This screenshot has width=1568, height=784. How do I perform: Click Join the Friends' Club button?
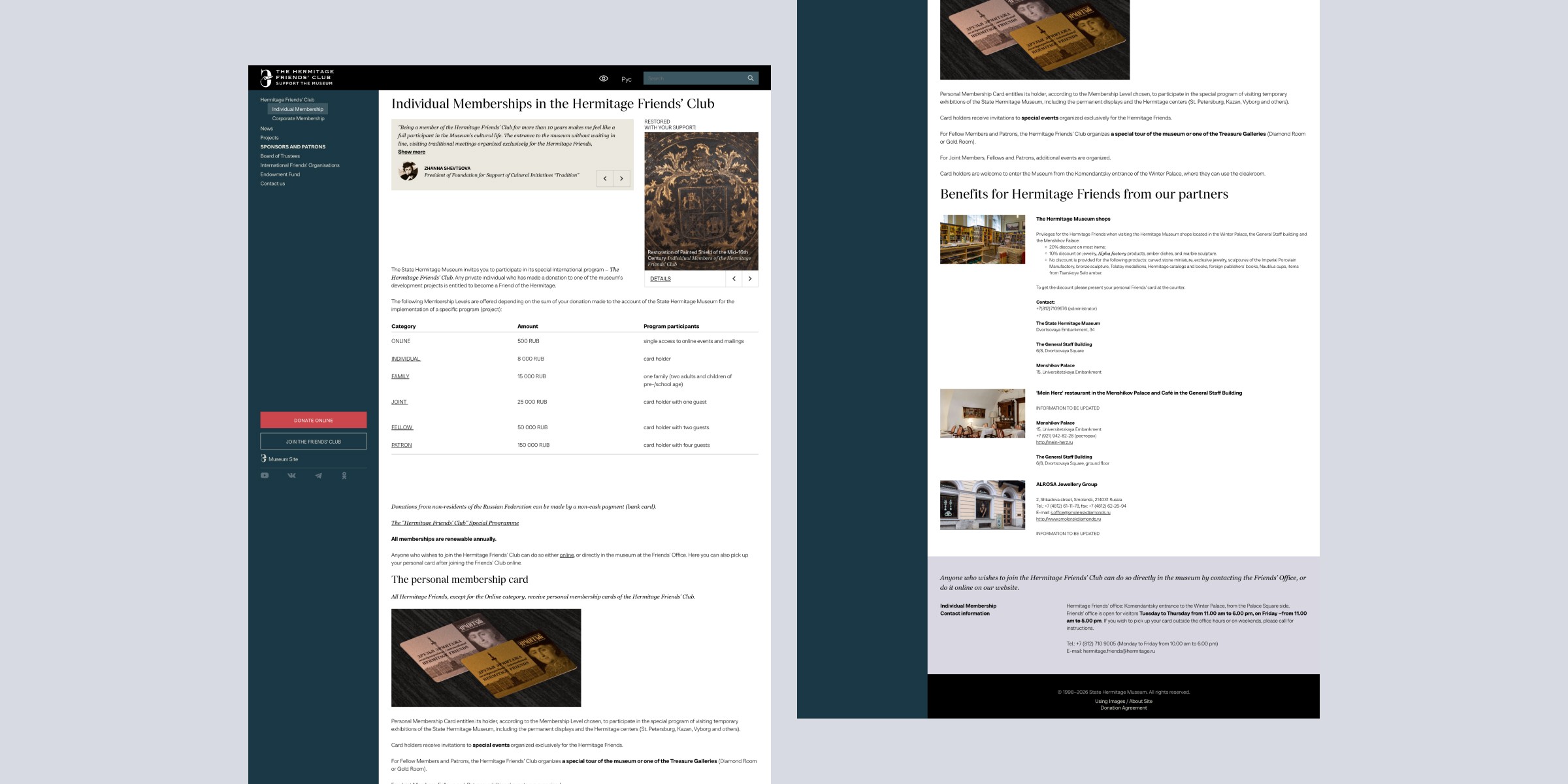pos(314,442)
